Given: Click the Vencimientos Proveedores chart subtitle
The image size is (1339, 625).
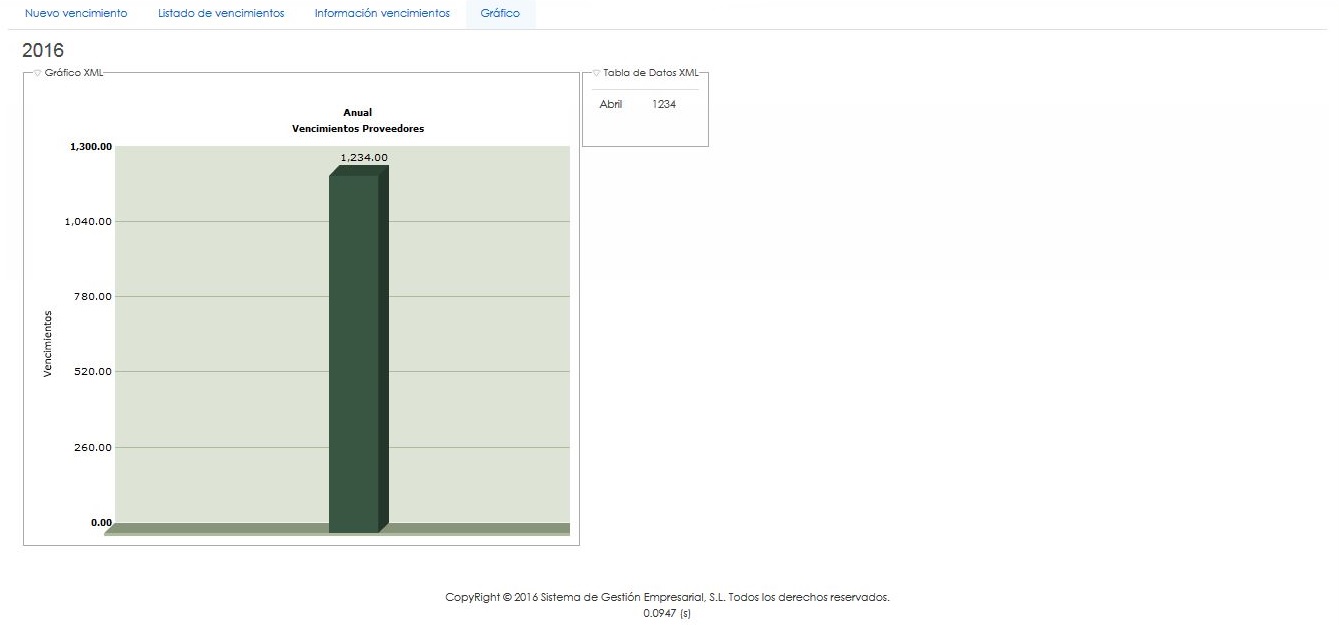Looking at the screenshot, I should [x=358, y=129].
